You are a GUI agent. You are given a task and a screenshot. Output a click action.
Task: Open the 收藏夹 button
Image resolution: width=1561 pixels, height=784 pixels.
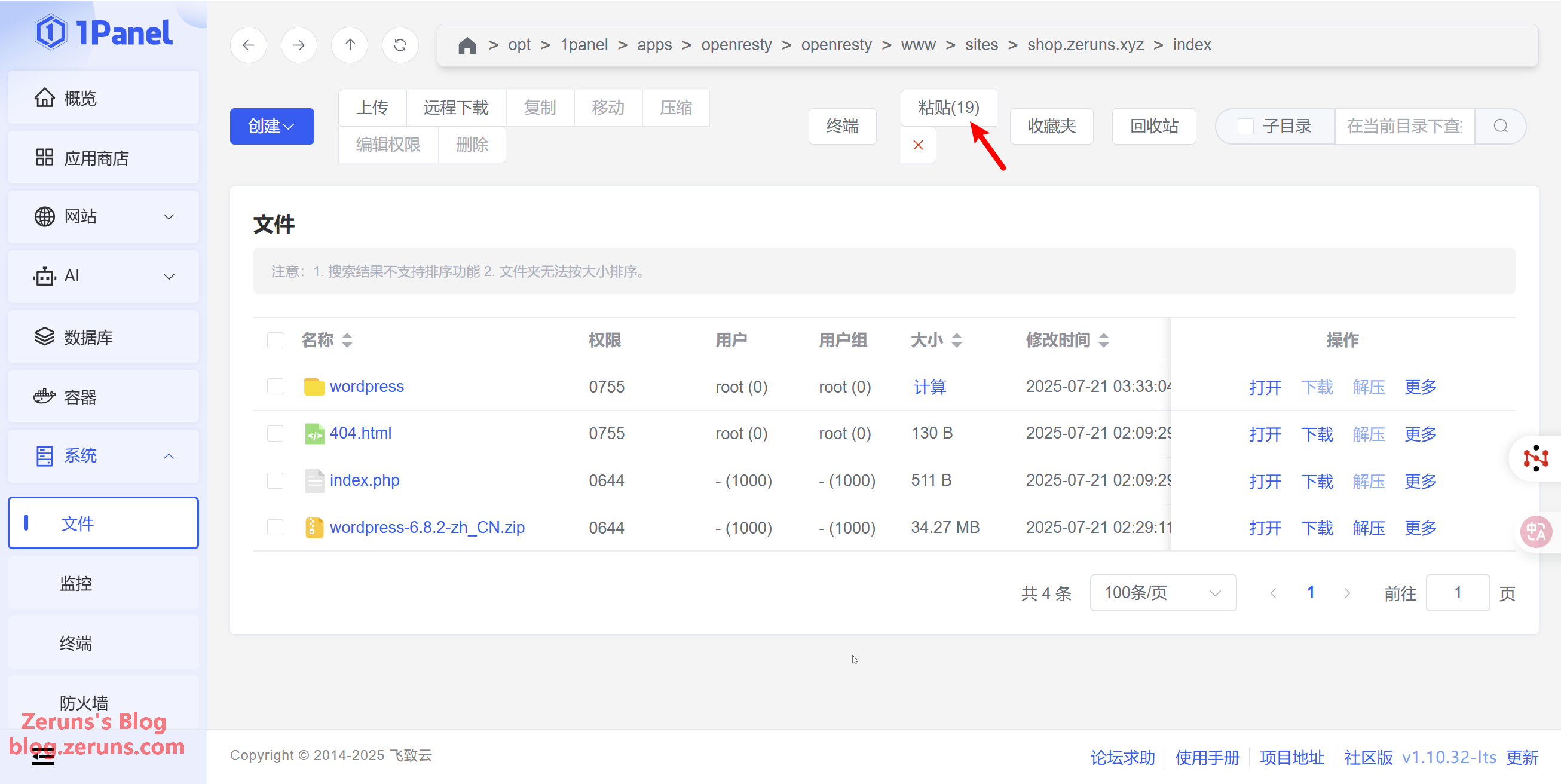tap(1051, 126)
